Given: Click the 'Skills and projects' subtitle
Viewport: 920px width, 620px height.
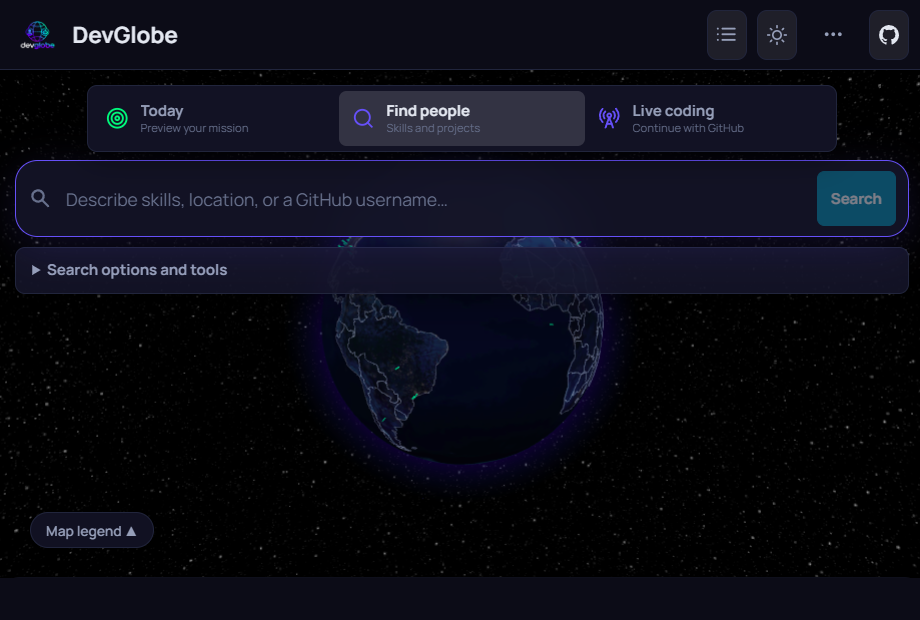Looking at the screenshot, I should pyautogui.click(x=433, y=128).
